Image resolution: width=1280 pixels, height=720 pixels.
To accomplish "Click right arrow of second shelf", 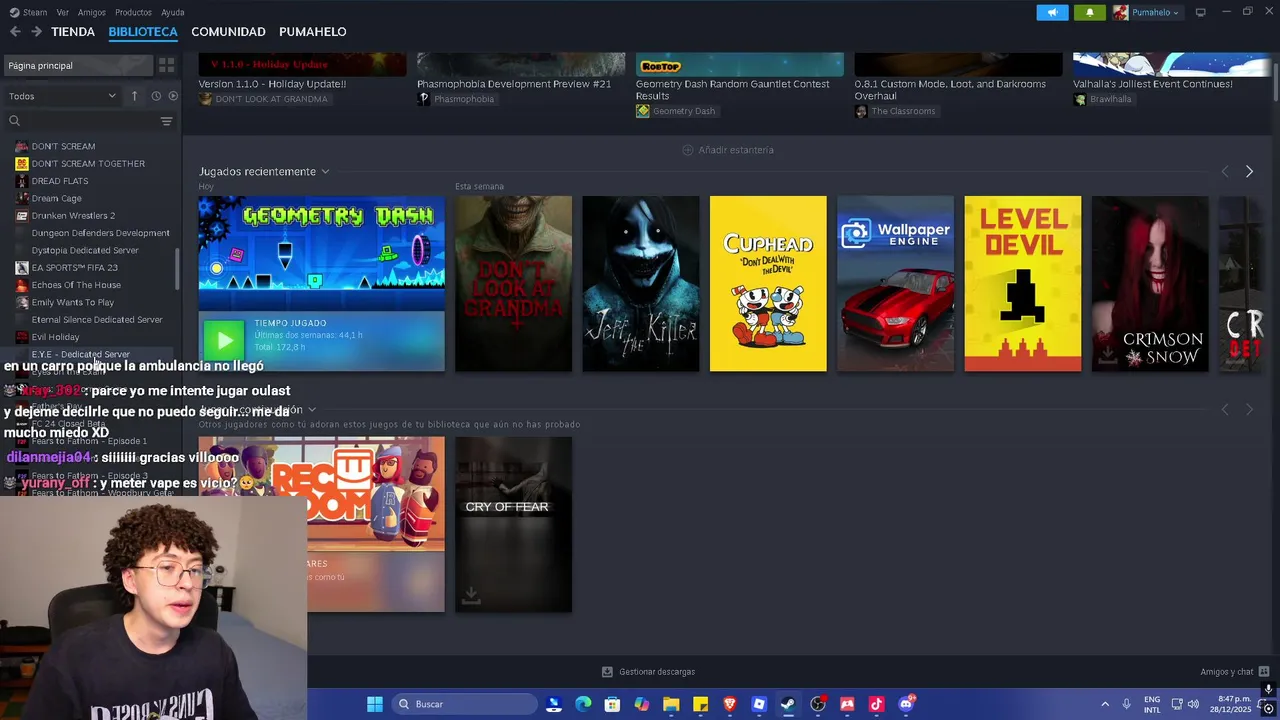I will coord(1249,409).
